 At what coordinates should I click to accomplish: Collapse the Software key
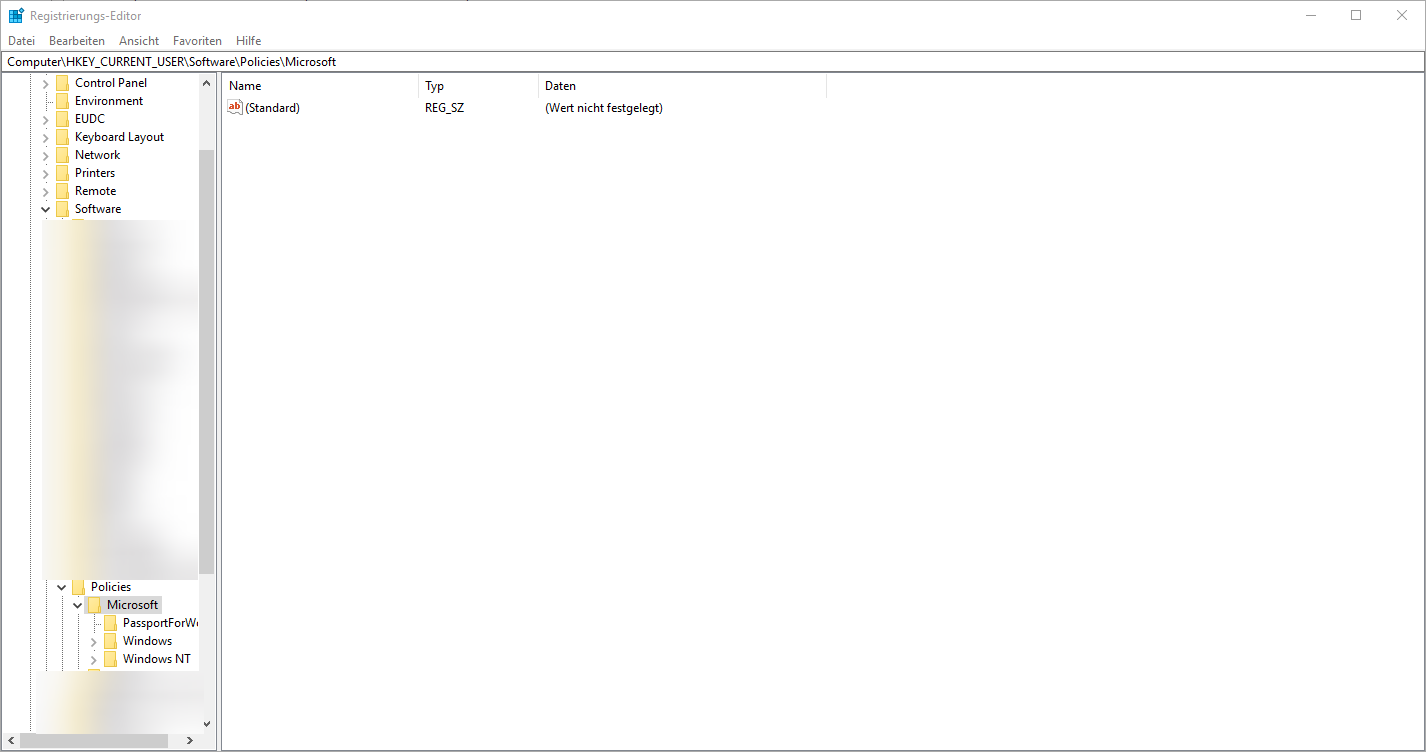45,209
